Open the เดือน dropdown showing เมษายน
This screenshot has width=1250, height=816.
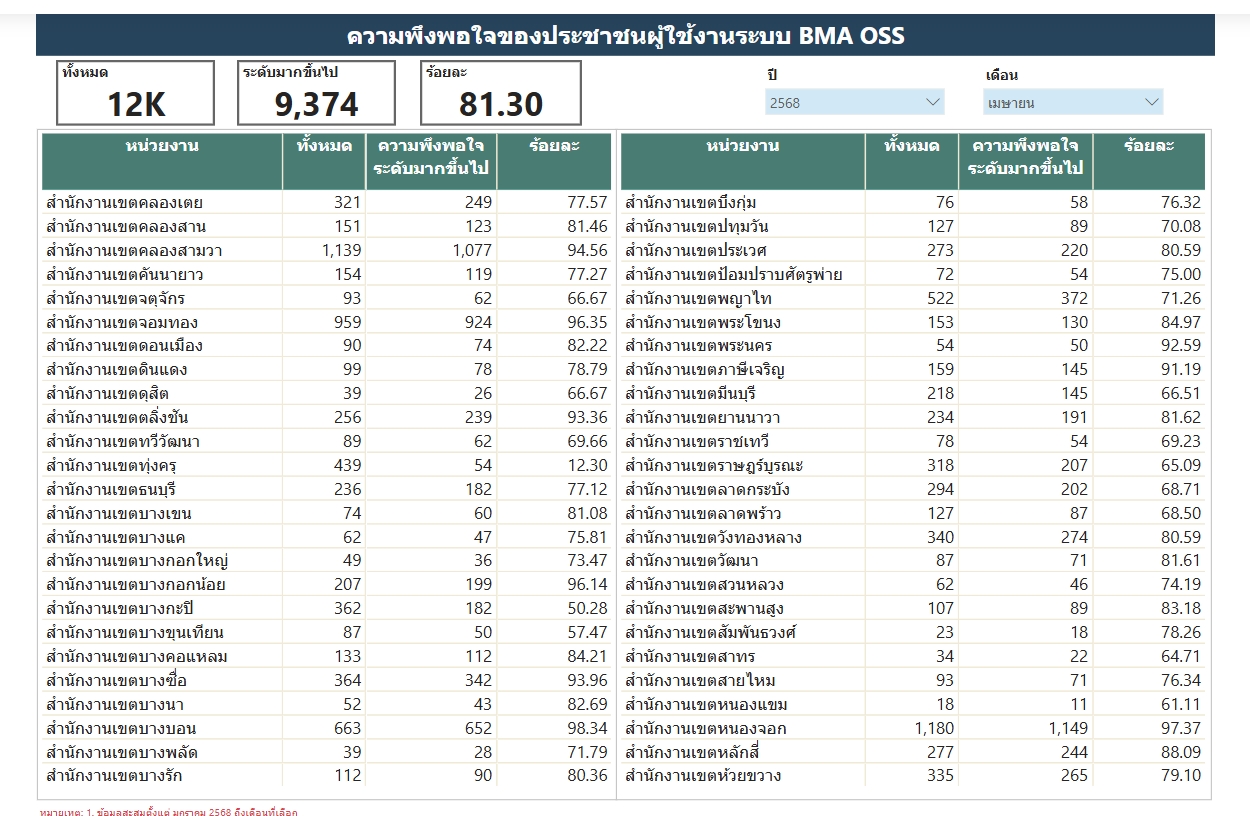click(x=1073, y=102)
